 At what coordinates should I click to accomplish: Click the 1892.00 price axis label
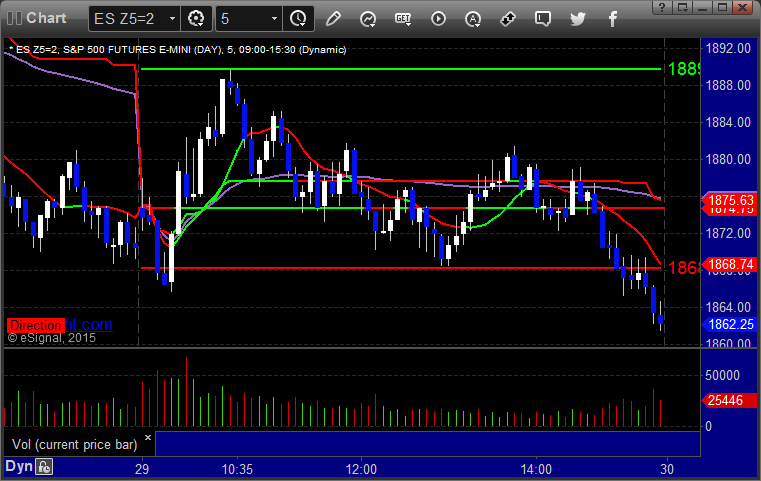(728, 49)
